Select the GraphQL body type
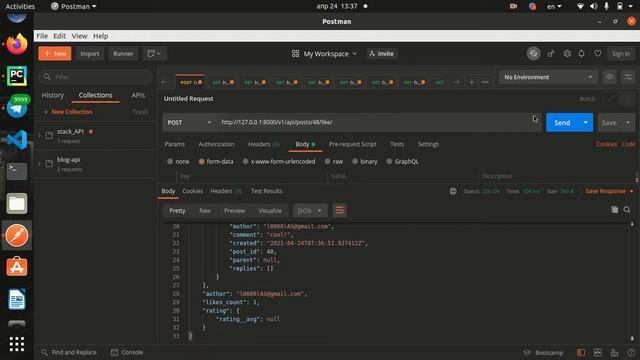 [389, 162]
